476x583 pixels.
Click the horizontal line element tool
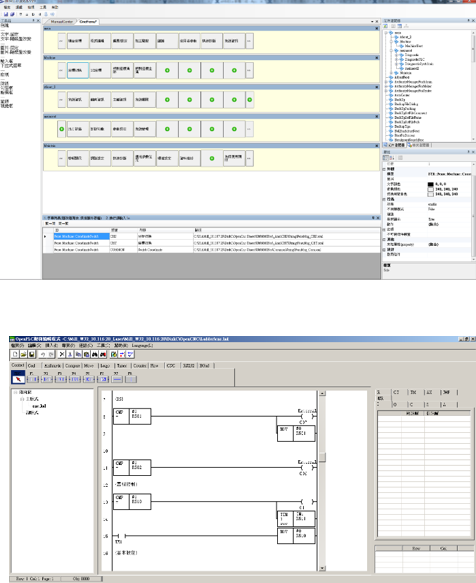[118, 379]
